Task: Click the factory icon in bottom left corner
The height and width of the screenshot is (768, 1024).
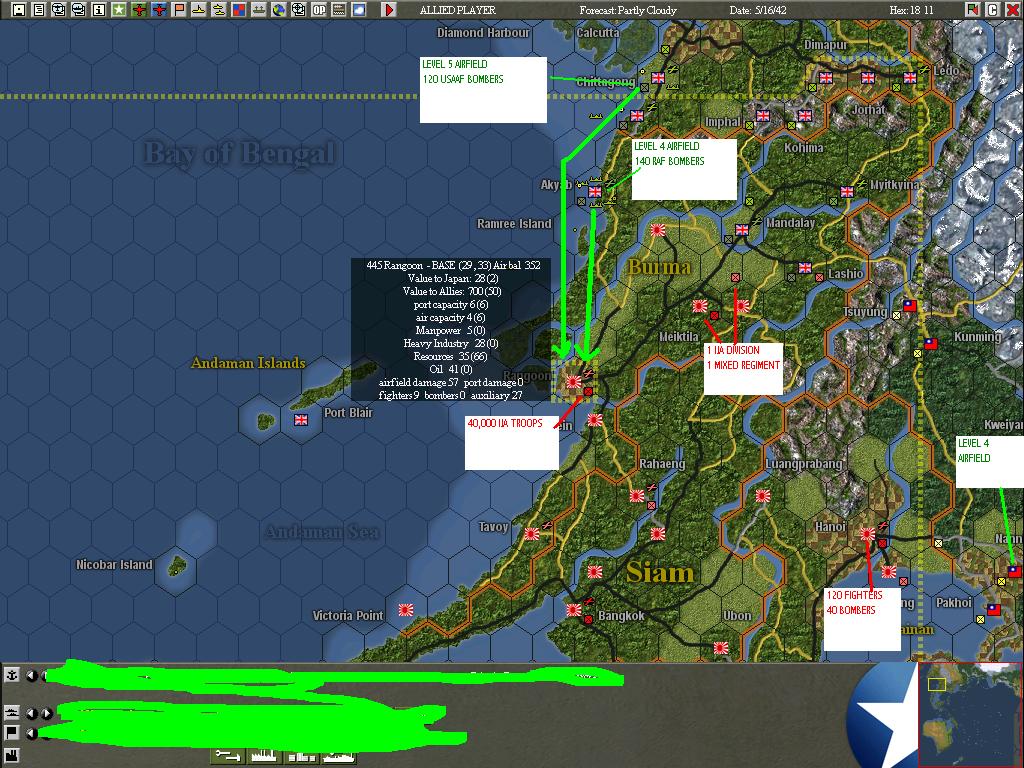Action: (12, 757)
